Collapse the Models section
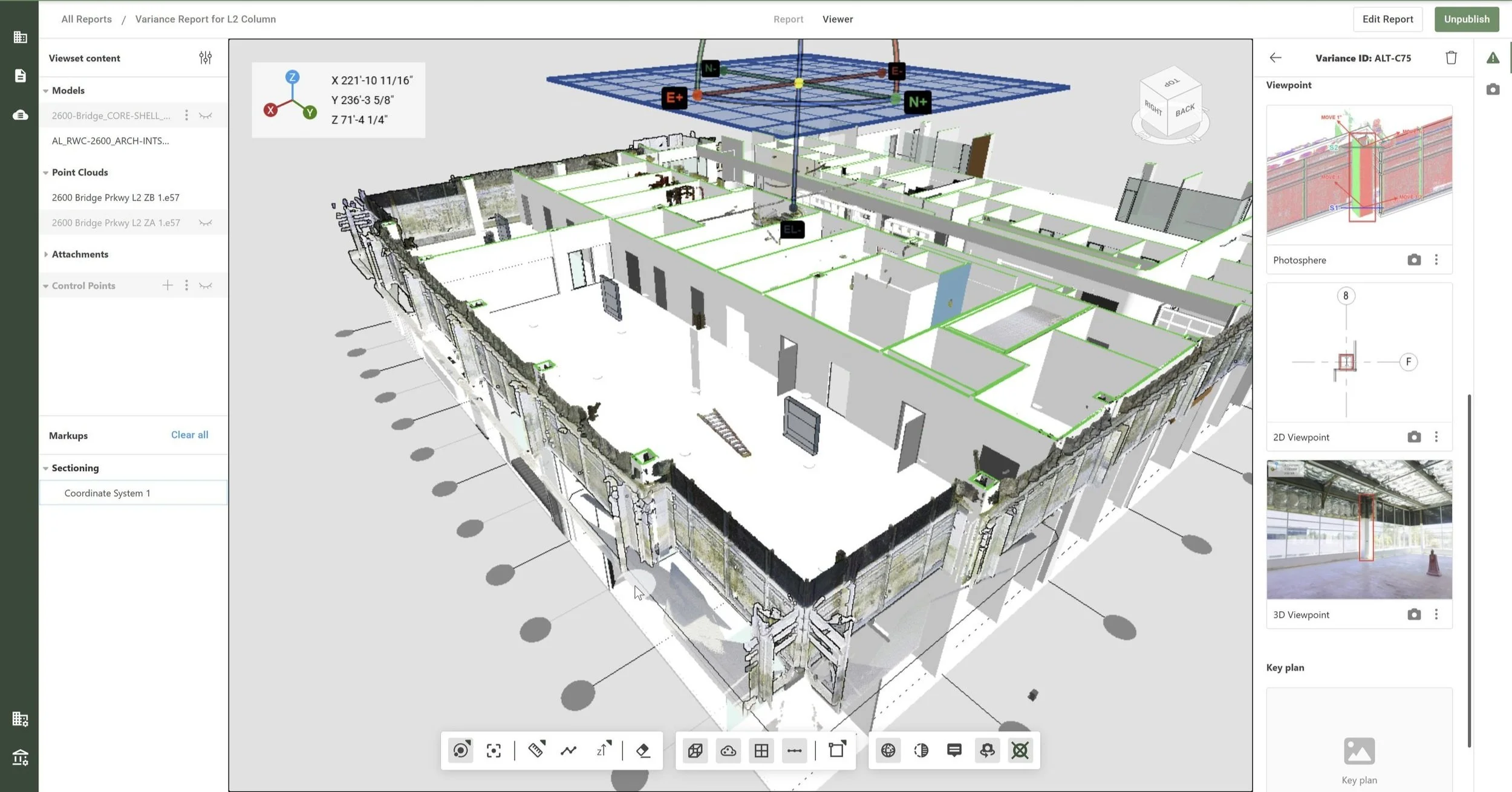The width and height of the screenshot is (1512, 792). [46, 91]
